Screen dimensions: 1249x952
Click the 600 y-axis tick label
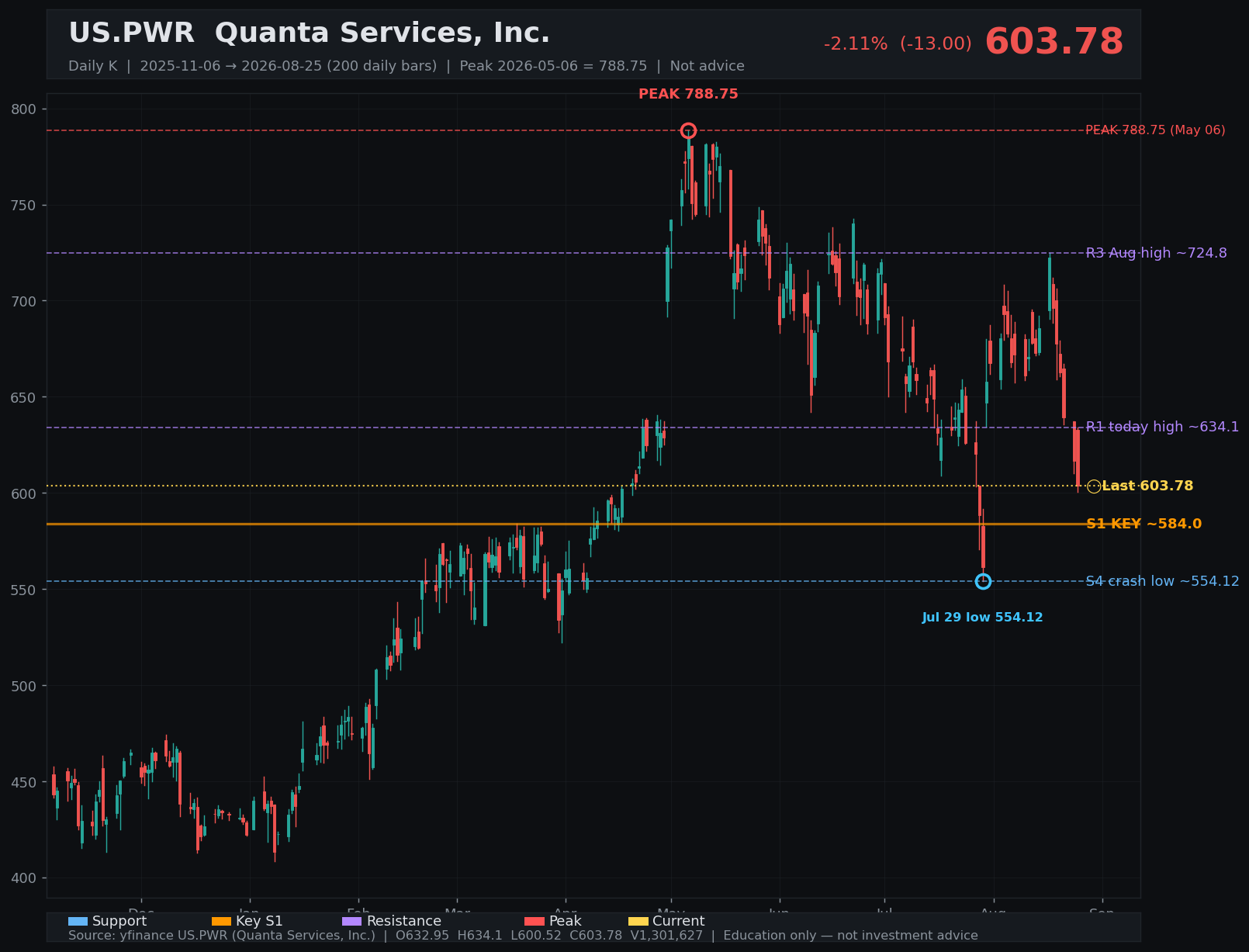(x=24, y=493)
